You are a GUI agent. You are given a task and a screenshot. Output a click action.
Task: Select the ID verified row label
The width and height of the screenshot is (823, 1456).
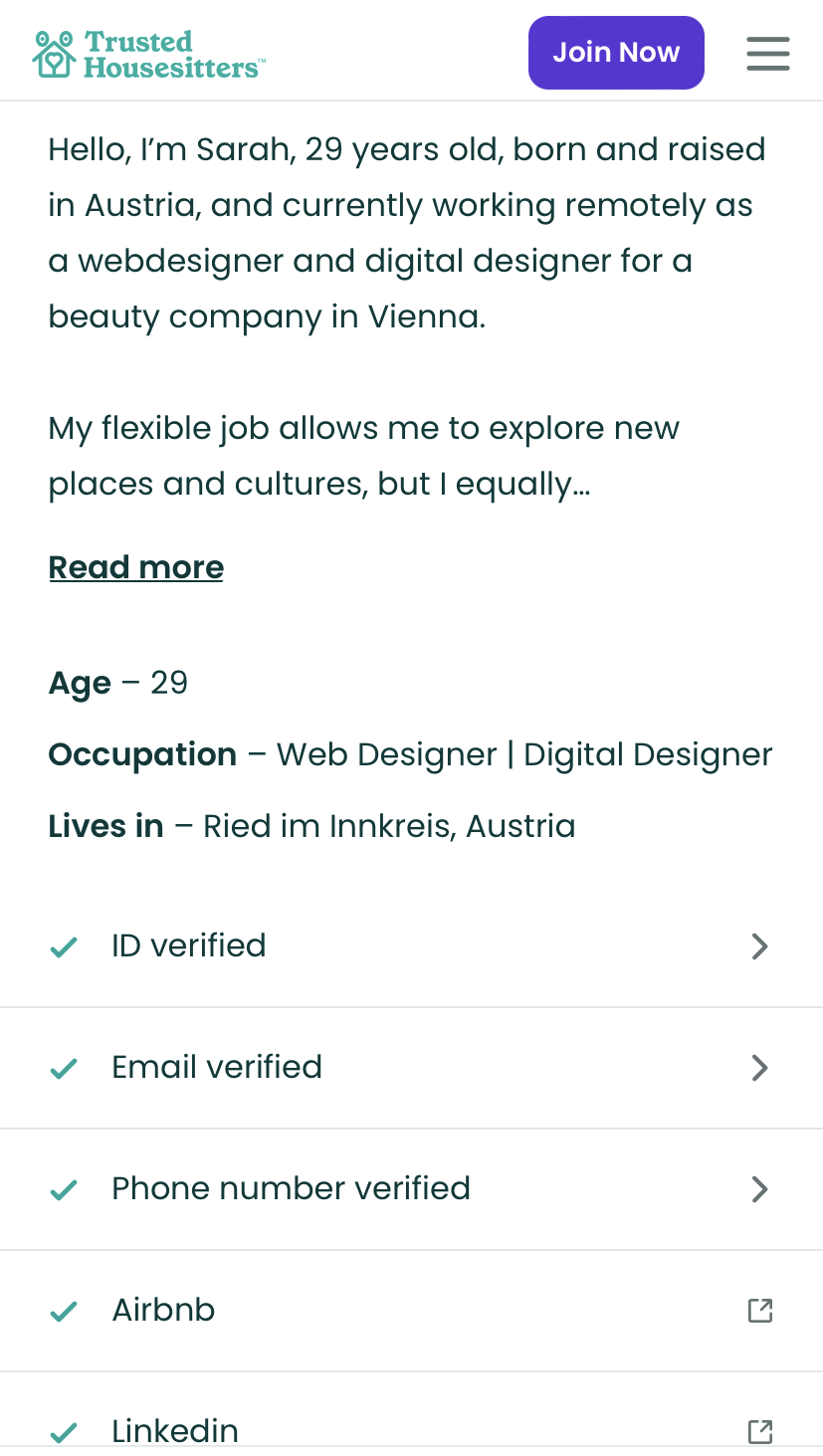pyautogui.click(x=189, y=945)
